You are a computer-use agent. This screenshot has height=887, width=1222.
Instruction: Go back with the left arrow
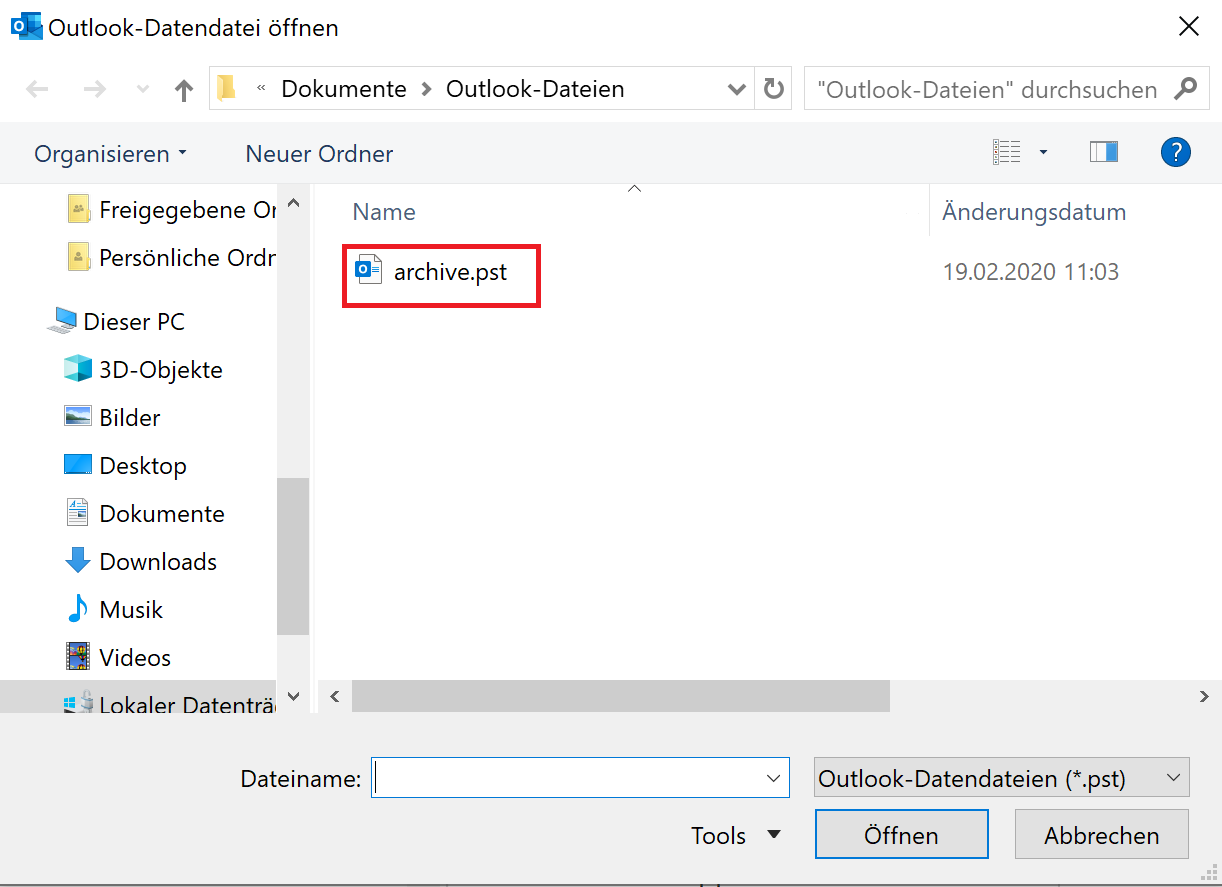(37, 90)
